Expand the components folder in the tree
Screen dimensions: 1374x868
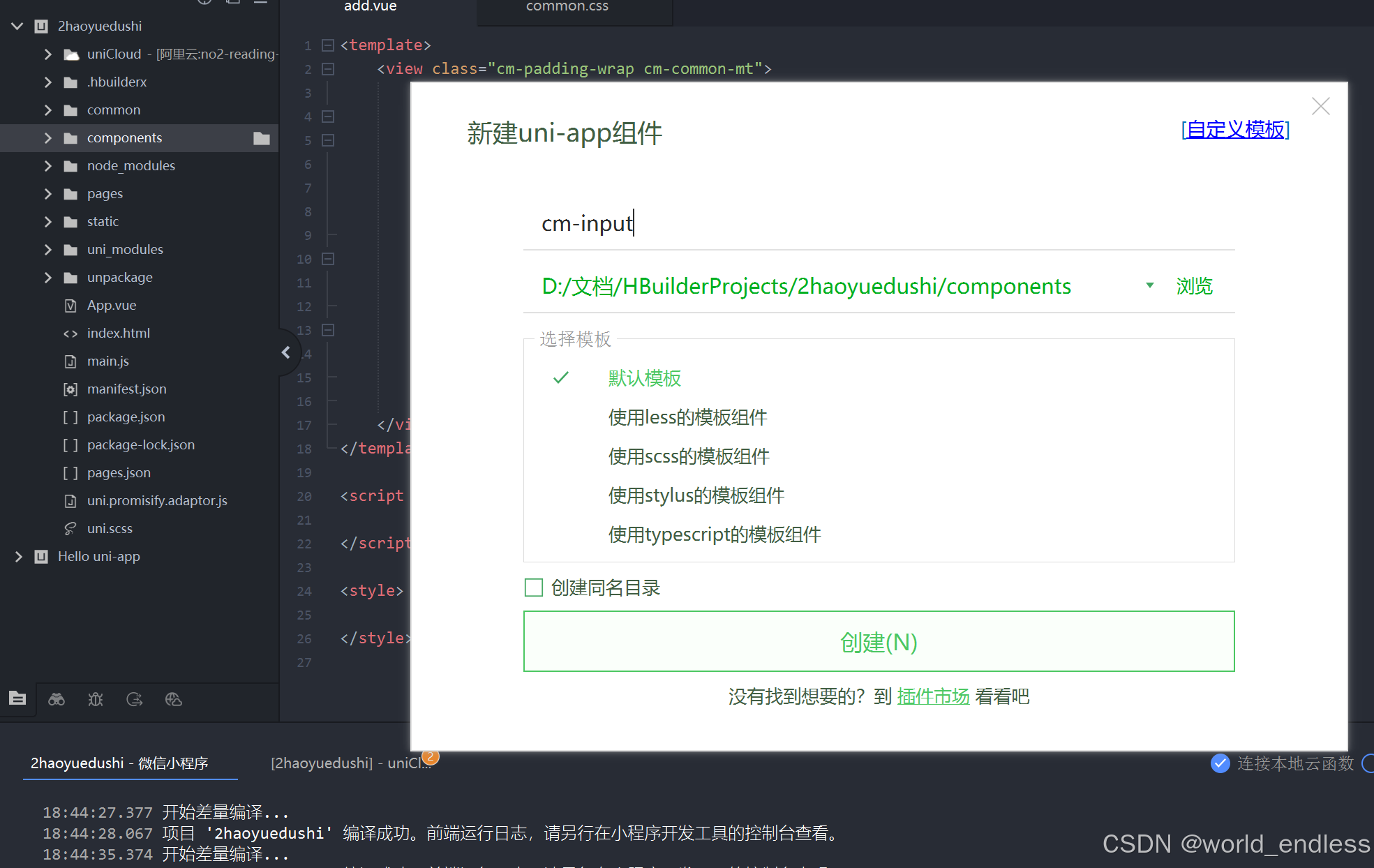click(47, 137)
